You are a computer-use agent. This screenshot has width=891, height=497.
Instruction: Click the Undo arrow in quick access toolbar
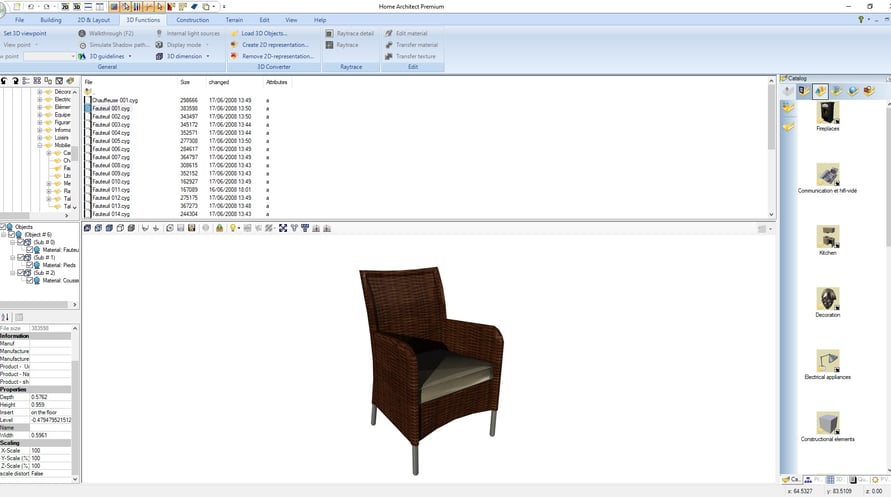click(x=31, y=7)
